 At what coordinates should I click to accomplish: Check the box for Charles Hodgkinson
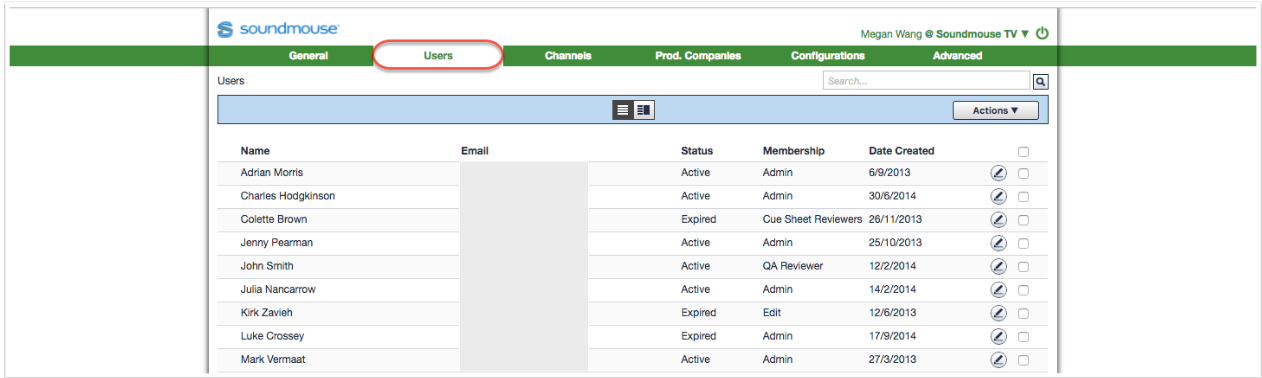pos(1023,196)
